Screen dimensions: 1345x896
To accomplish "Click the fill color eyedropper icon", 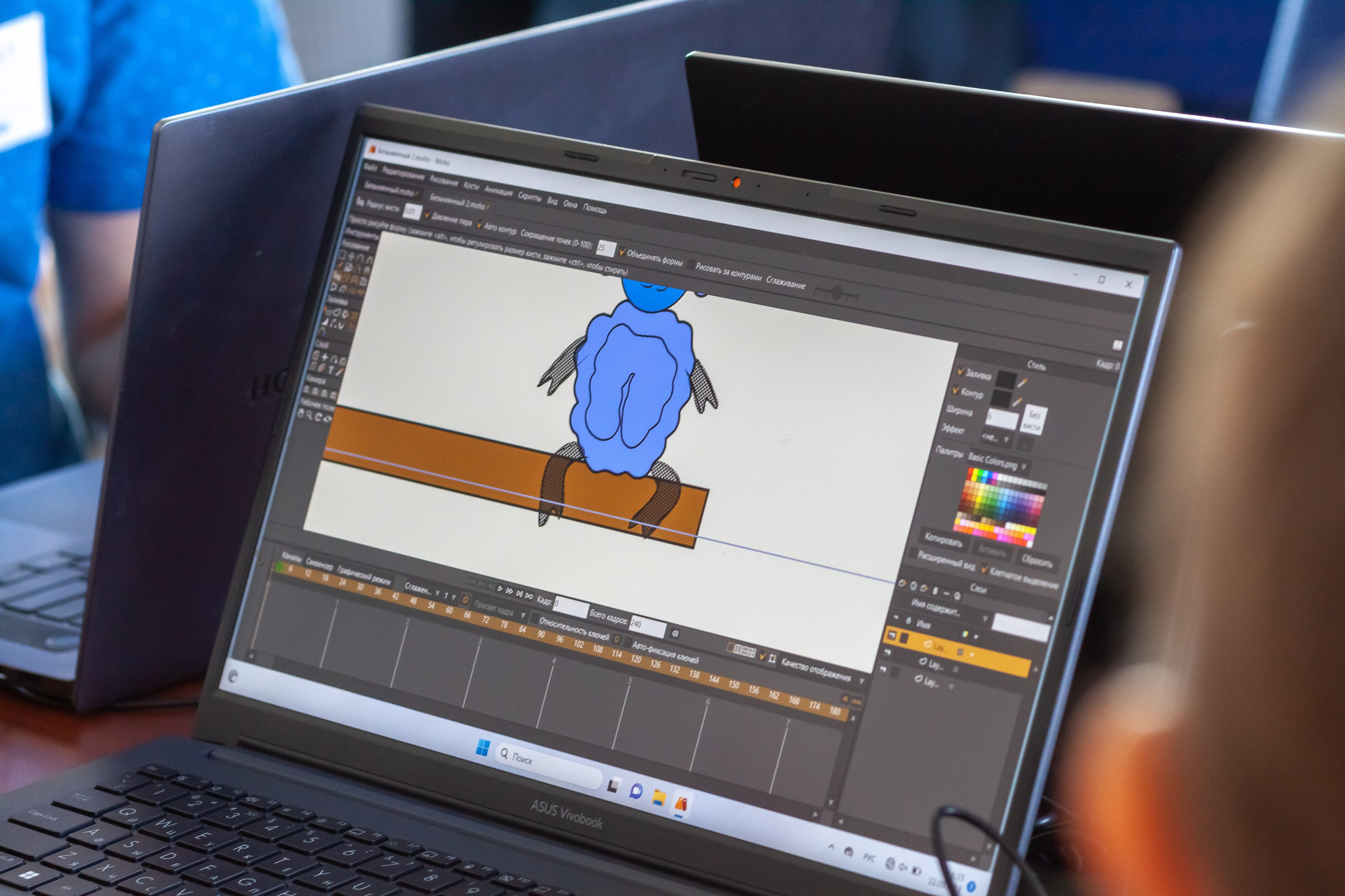I will 1022,383.
